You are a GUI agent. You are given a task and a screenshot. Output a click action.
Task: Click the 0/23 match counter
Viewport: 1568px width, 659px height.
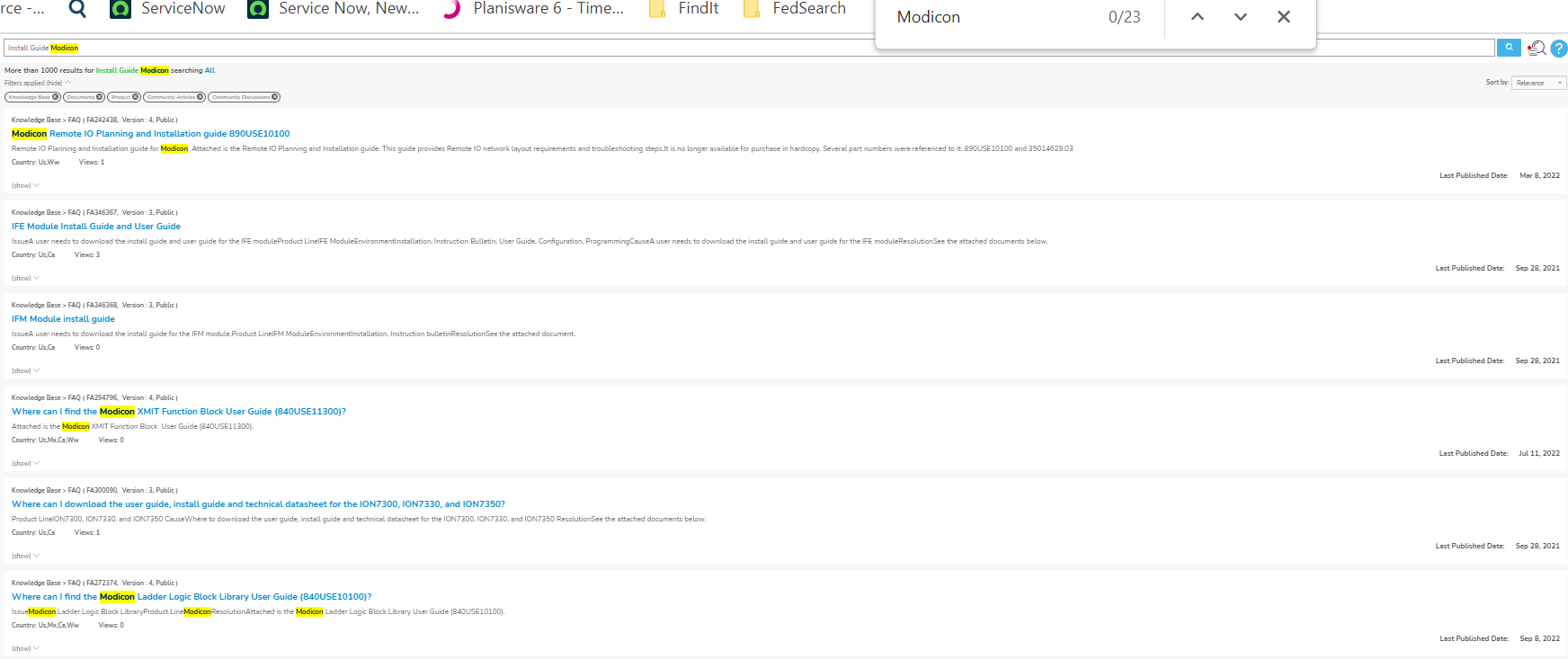(x=1125, y=17)
